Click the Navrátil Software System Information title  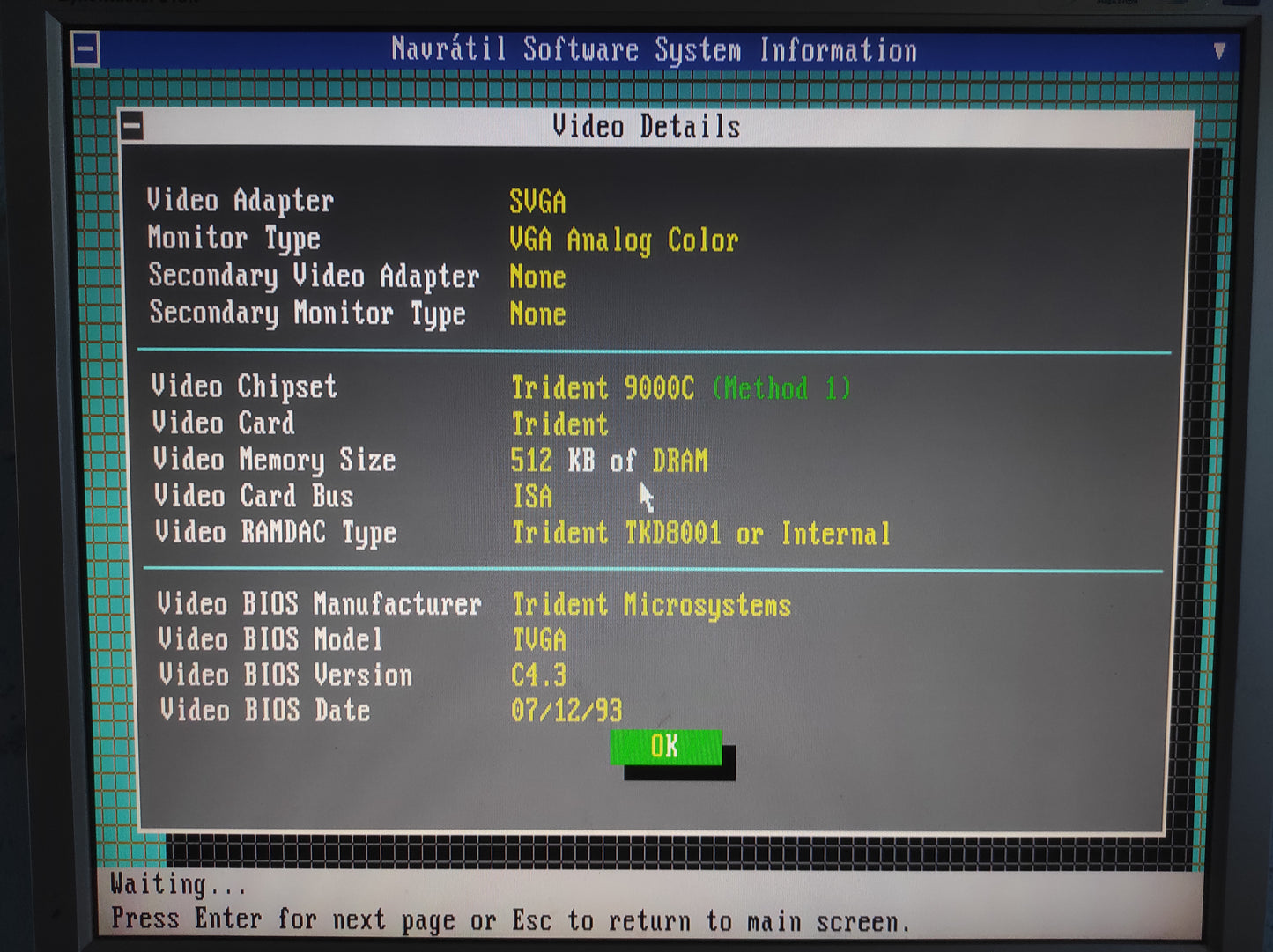[654, 50]
